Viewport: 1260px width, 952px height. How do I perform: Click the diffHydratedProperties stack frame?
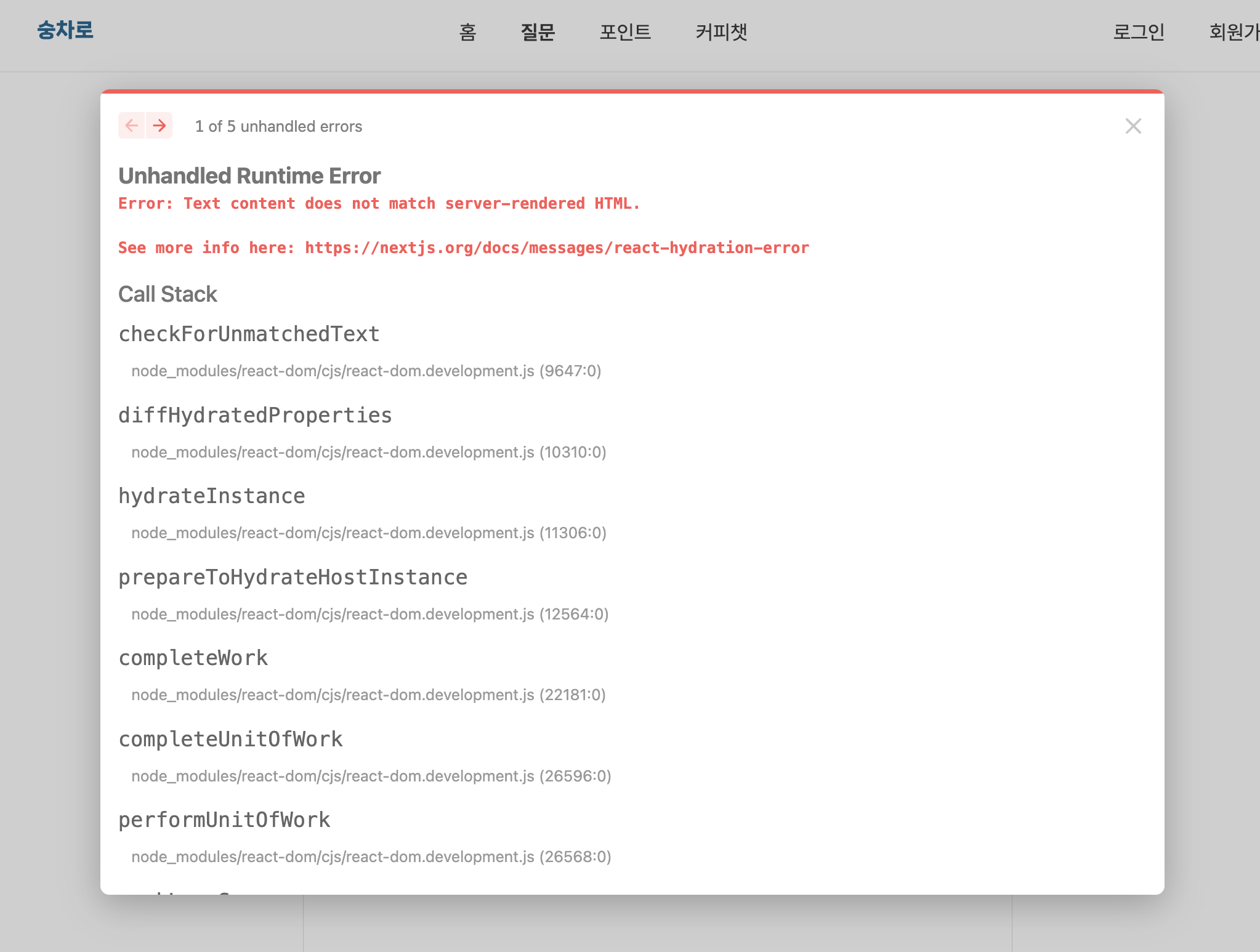tap(254, 415)
